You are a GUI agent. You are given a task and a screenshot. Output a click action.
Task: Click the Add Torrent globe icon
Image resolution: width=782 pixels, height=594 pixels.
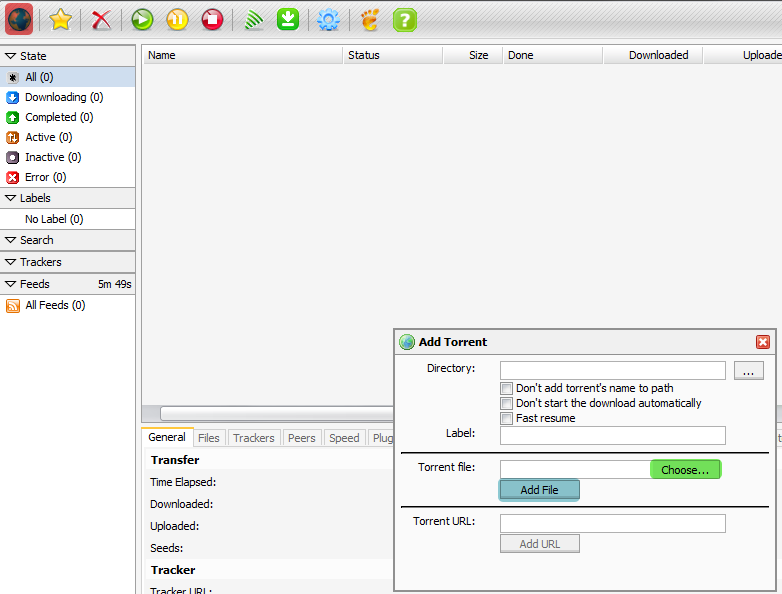[19, 19]
